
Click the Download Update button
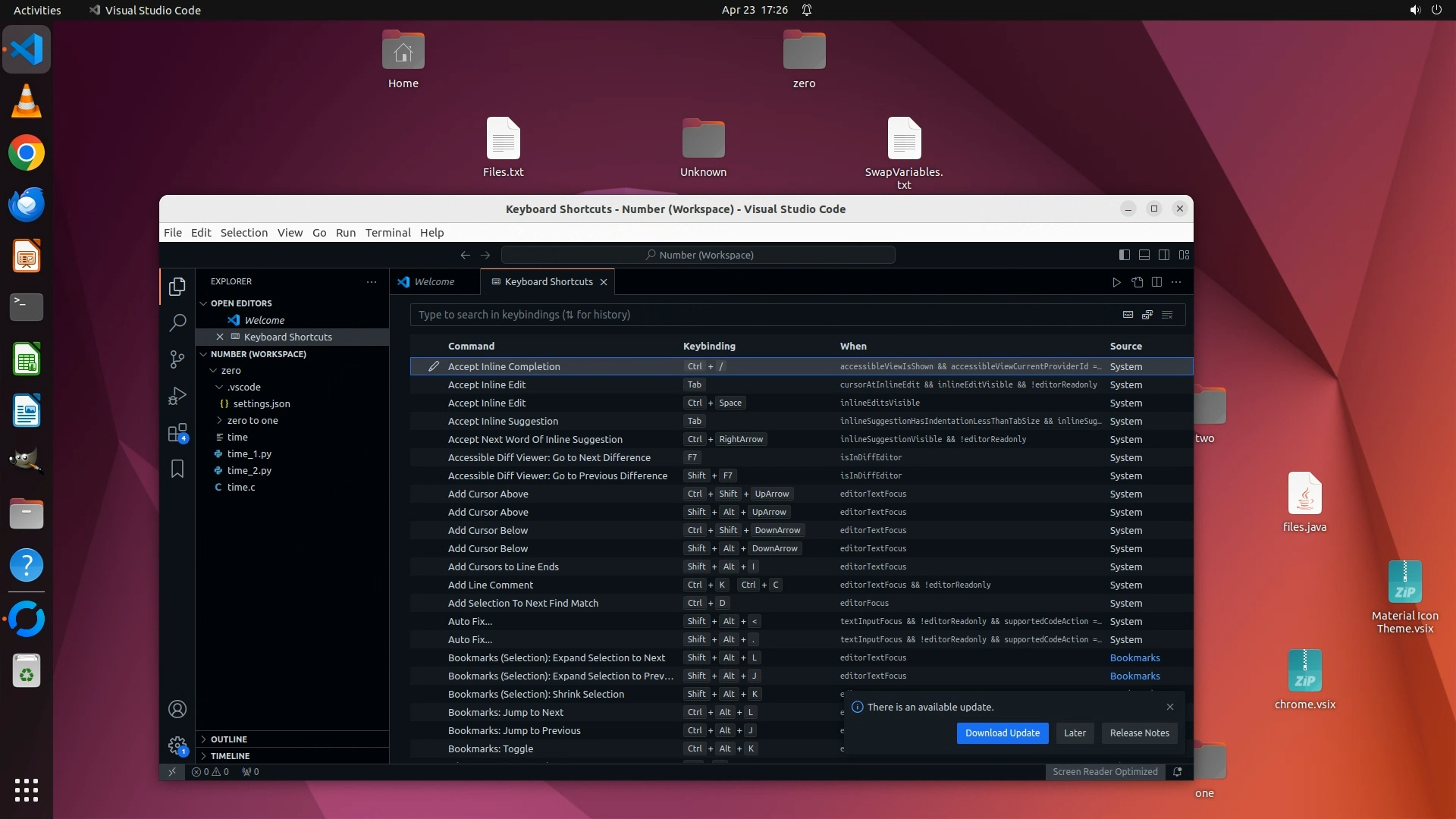point(1002,733)
